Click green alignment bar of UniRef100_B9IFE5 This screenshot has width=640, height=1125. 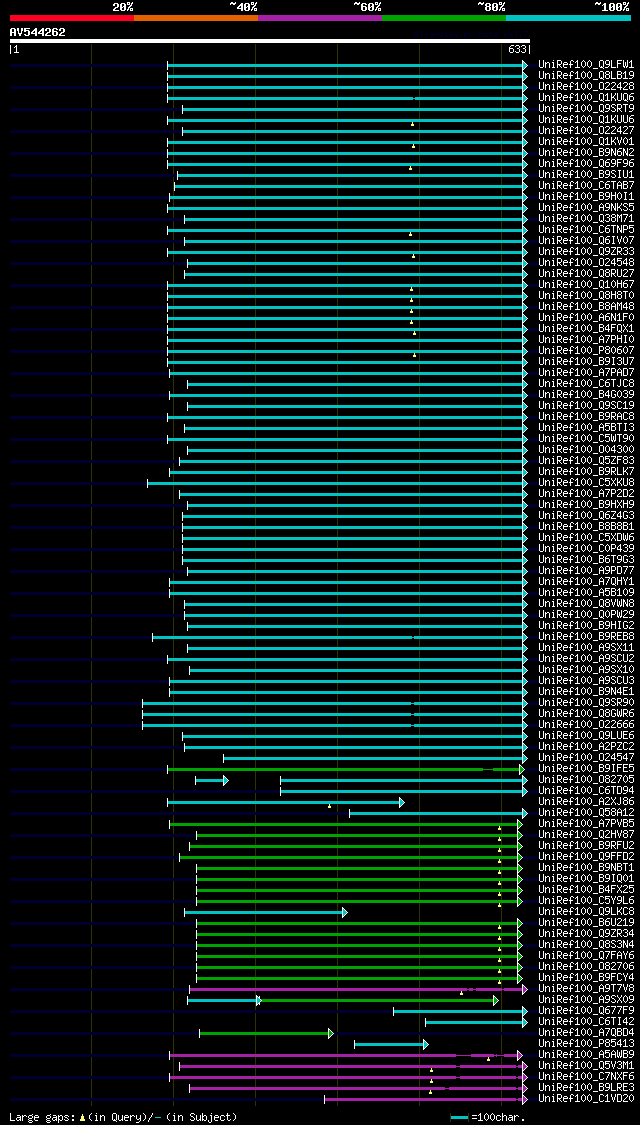(347, 769)
